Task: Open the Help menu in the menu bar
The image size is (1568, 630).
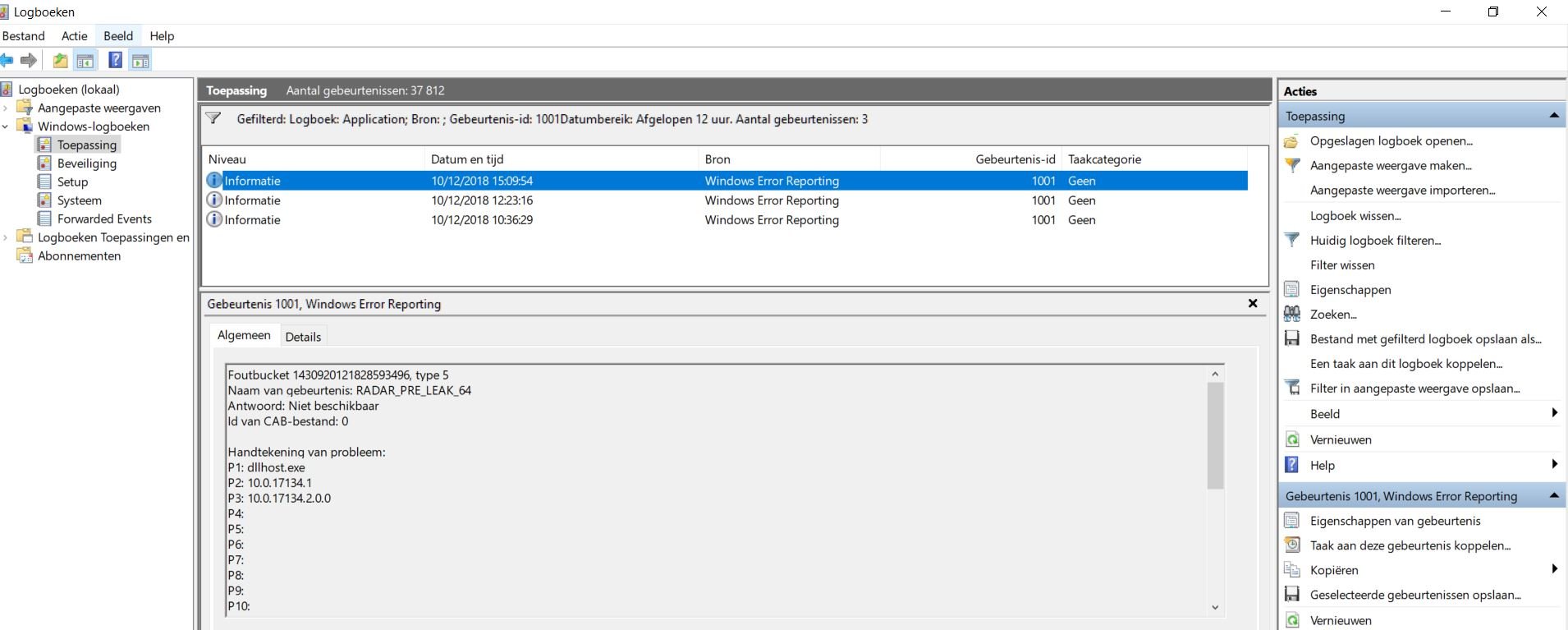Action: tap(162, 36)
